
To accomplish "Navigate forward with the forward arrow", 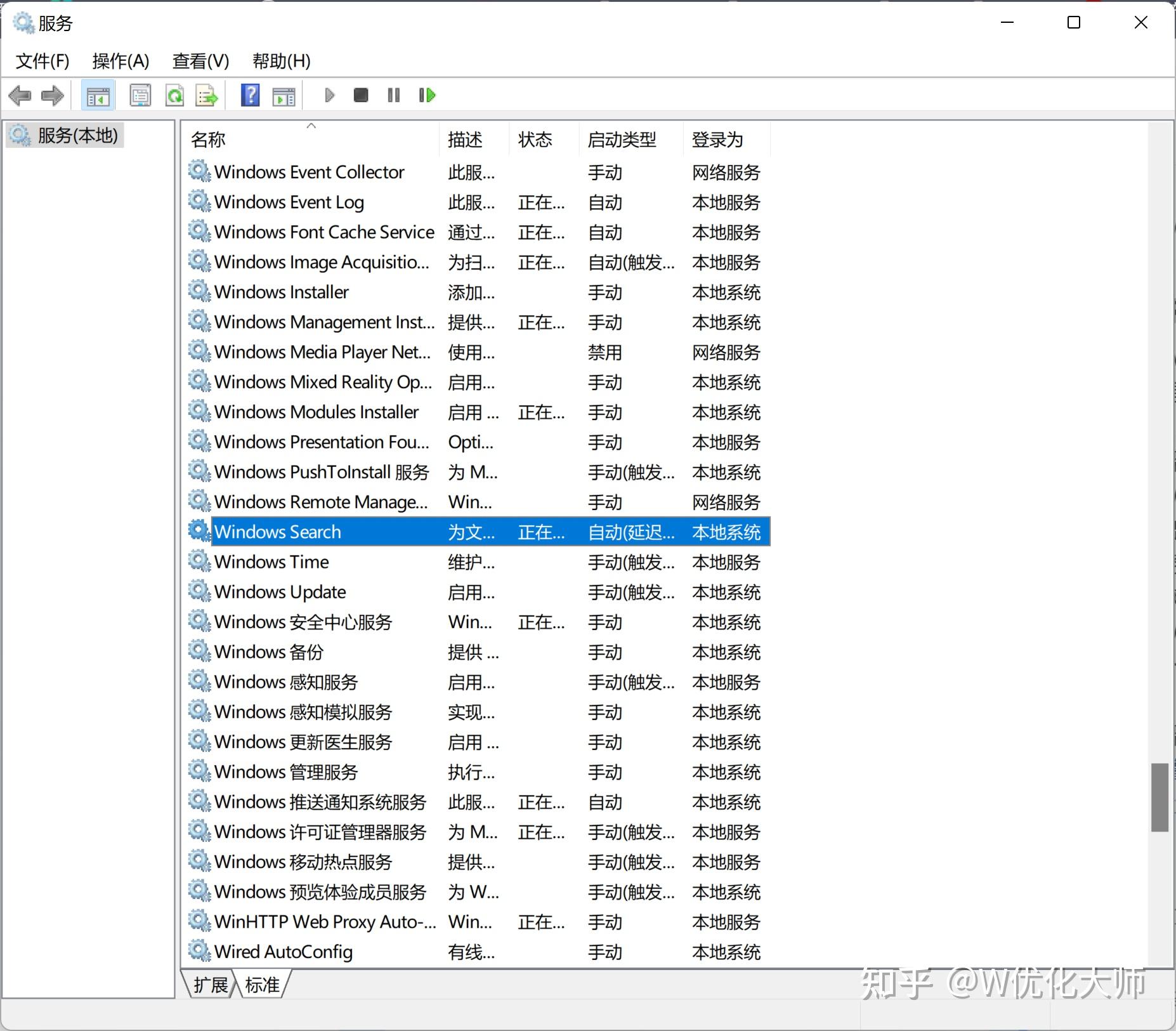I will [x=52, y=95].
